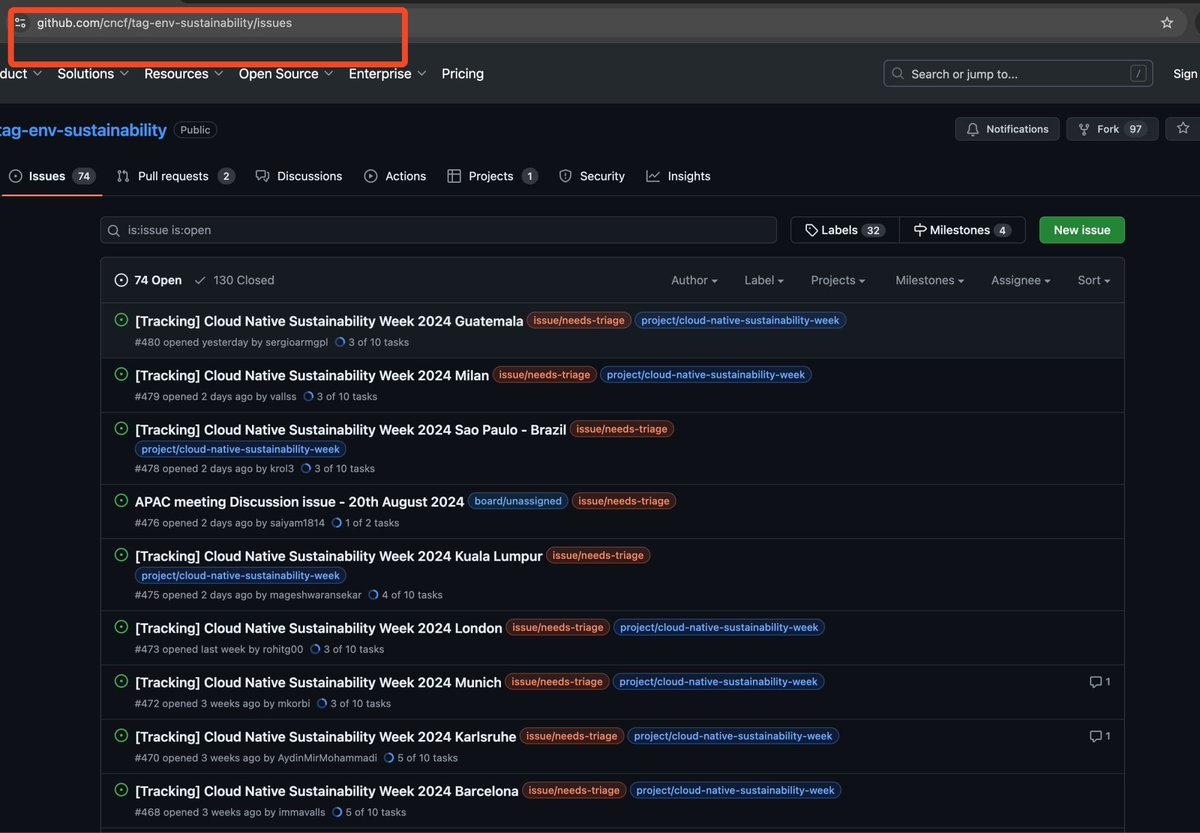This screenshot has width=1200, height=833.
Task: Switch to the Pull requests tab
Action: pyautogui.click(x=175, y=176)
